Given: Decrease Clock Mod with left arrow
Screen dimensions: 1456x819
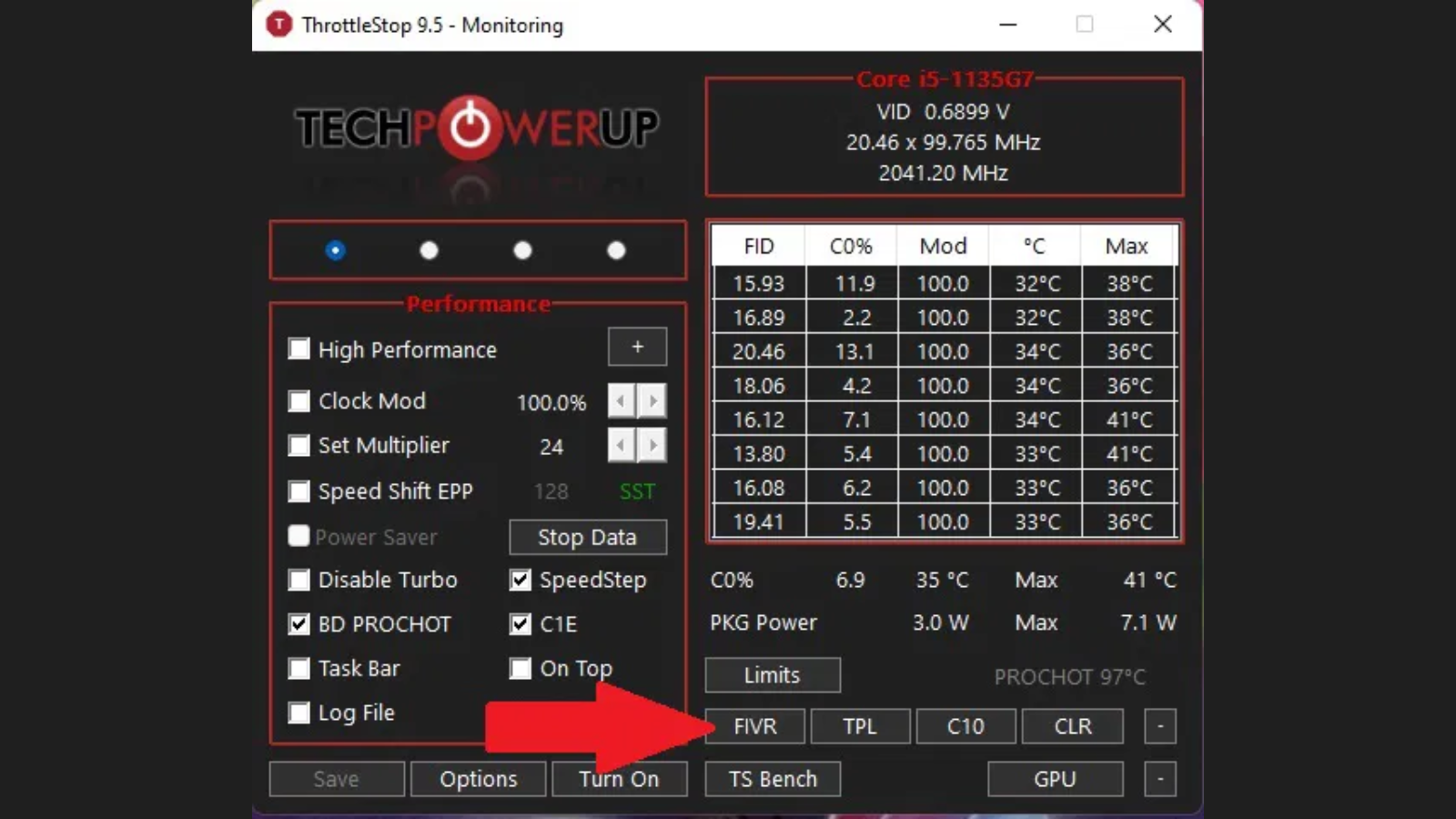Looking at the screenshot, I should click(x=622, y=400).
